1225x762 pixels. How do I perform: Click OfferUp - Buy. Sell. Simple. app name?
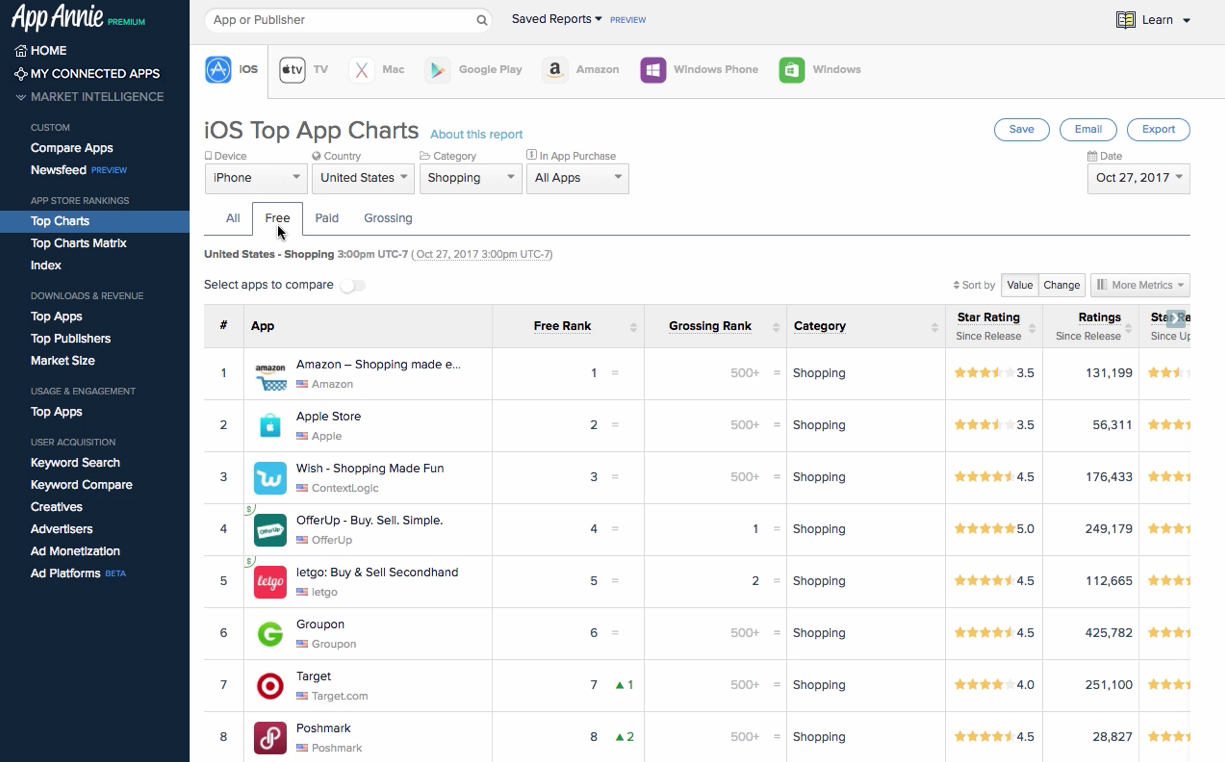point(369,520)
